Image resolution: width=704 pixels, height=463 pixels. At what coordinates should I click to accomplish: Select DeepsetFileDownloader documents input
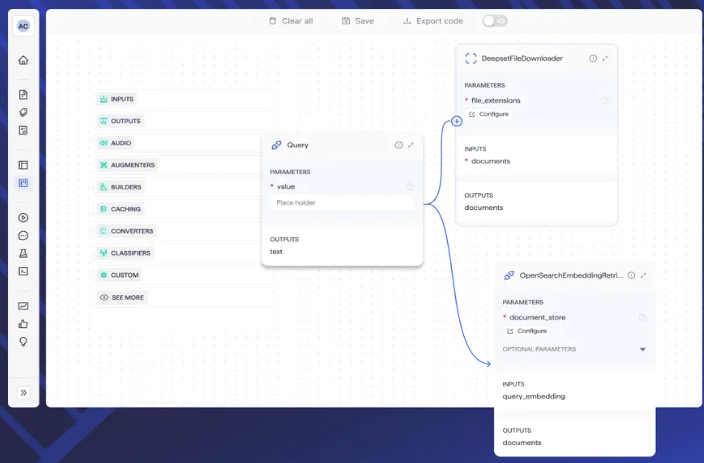(x=490, y=161)
